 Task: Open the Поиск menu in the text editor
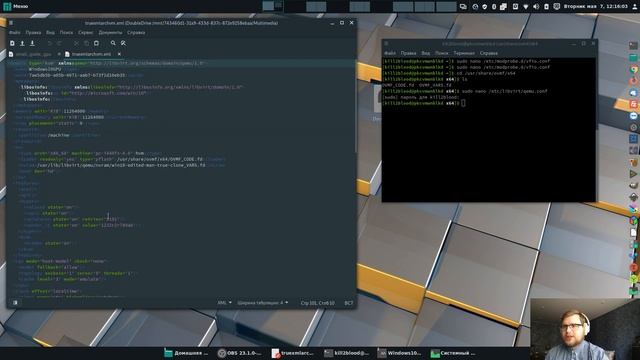pyautogui.click(x=66, y=33)
